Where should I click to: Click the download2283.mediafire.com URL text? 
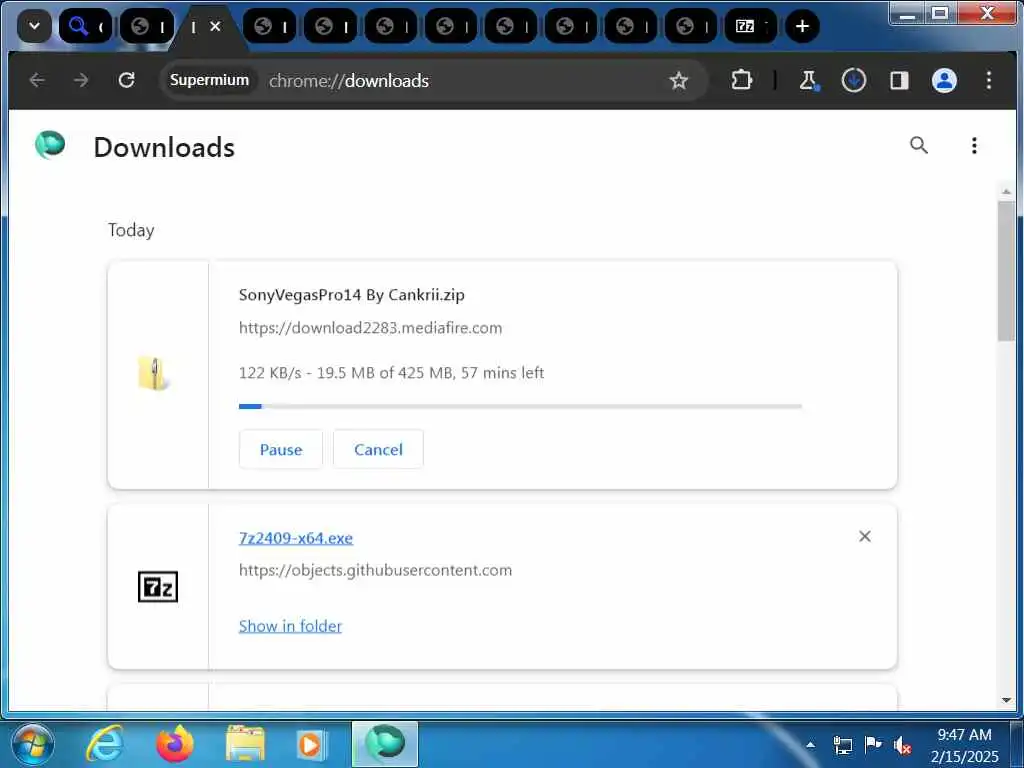click(370, 328)
